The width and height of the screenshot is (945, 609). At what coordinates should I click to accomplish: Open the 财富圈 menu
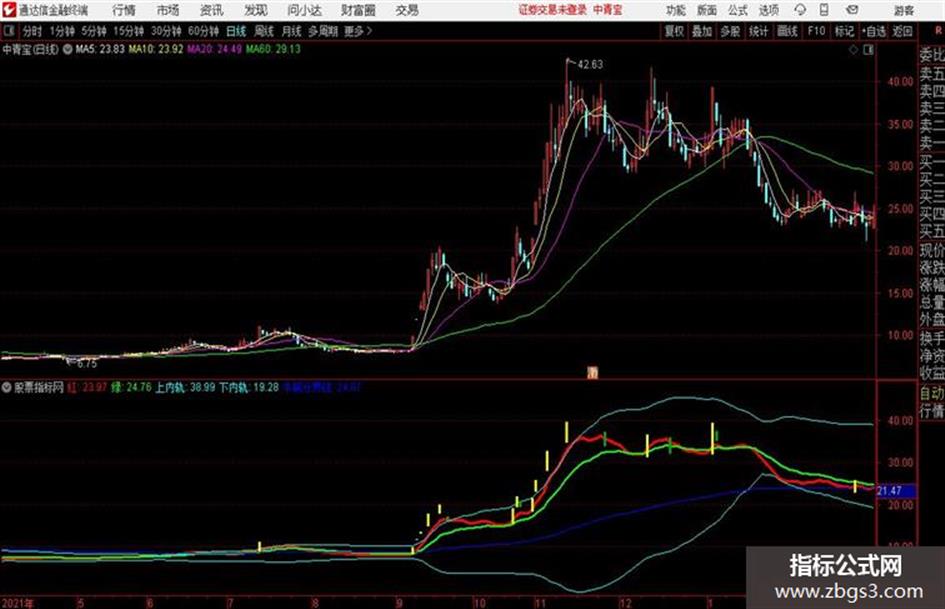(358, 10)
